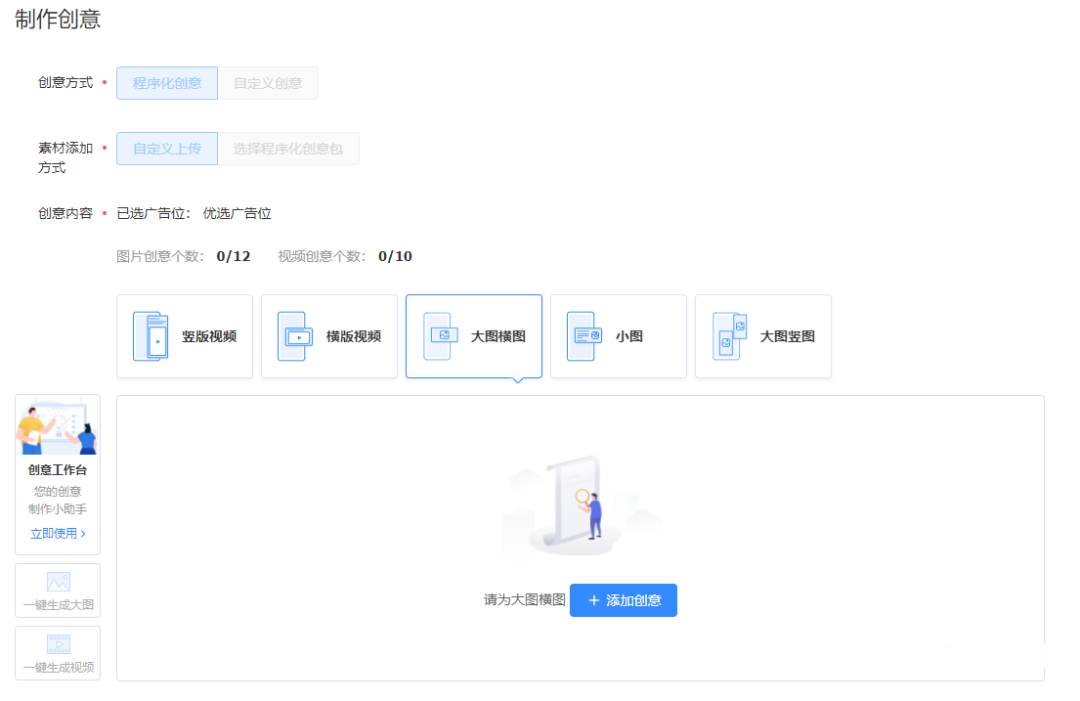1080x701 pixels.
Task: Open the 立即使用 link
Action: 55,533
